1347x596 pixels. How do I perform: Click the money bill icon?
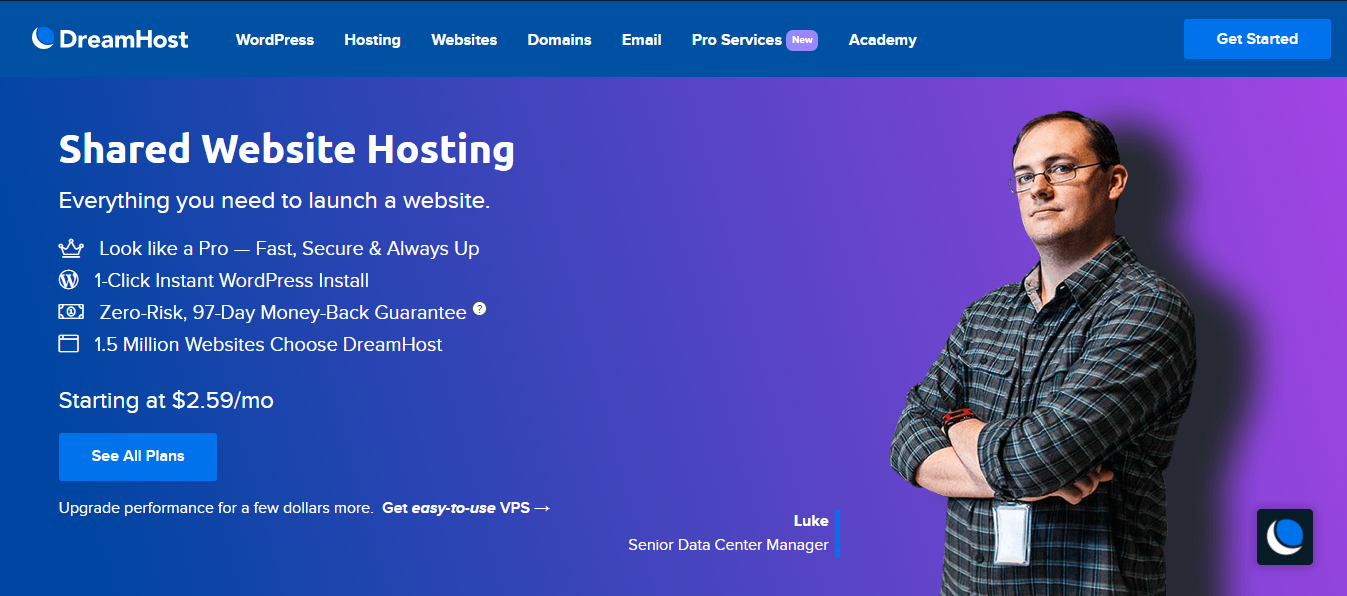tap(71, 312)
